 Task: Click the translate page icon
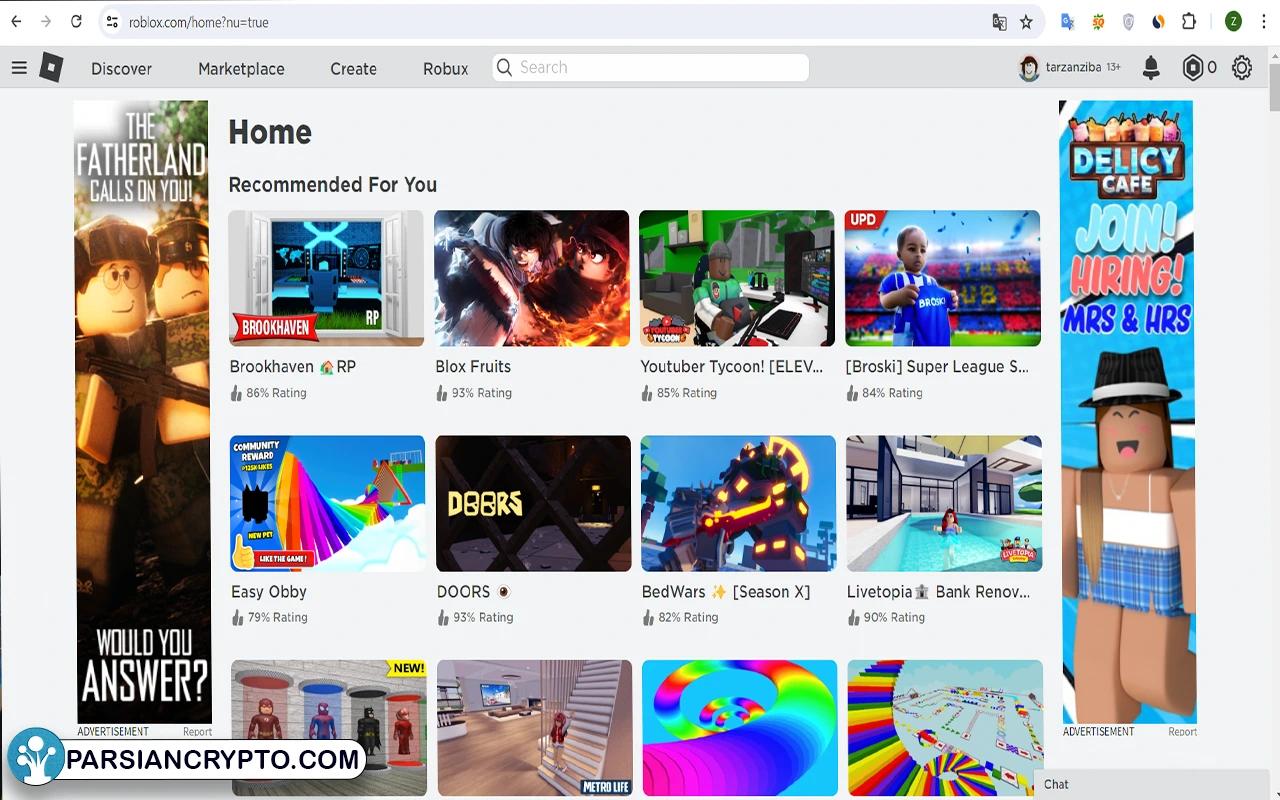(999, 22)
